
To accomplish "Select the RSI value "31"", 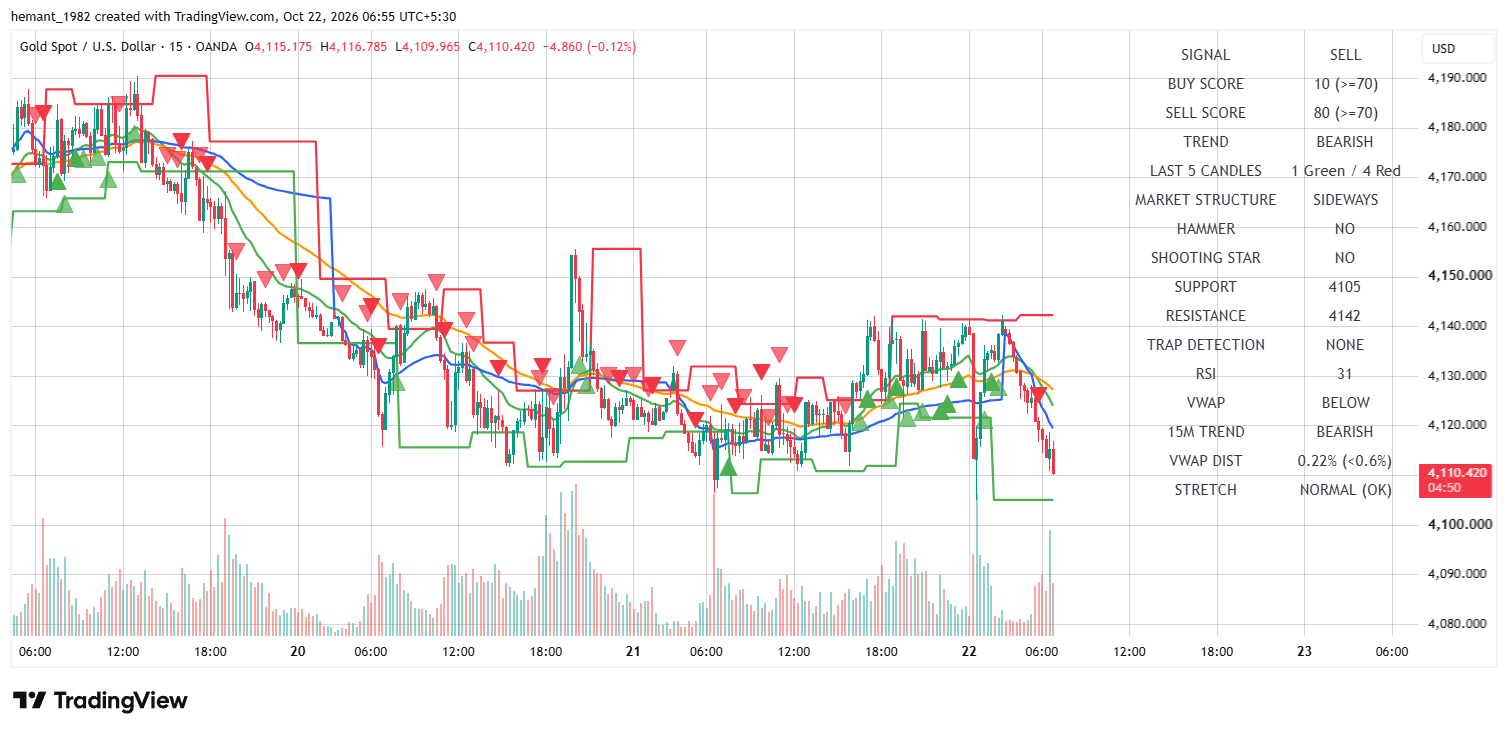I will click(x=1345, y=374).
